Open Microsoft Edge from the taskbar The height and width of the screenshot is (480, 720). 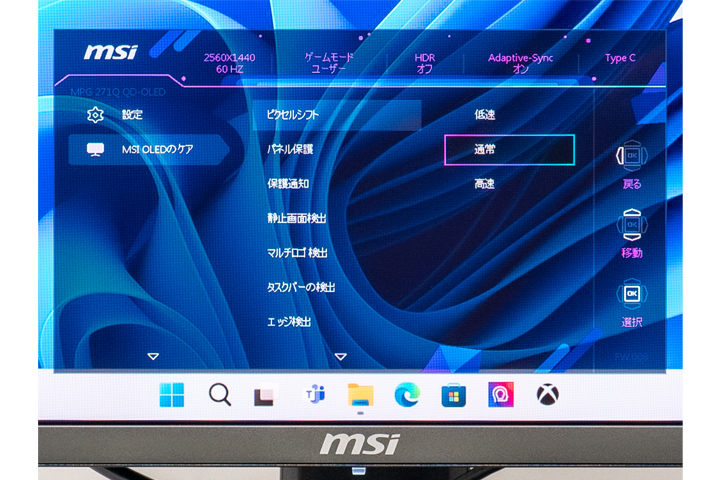click(407, 395)
